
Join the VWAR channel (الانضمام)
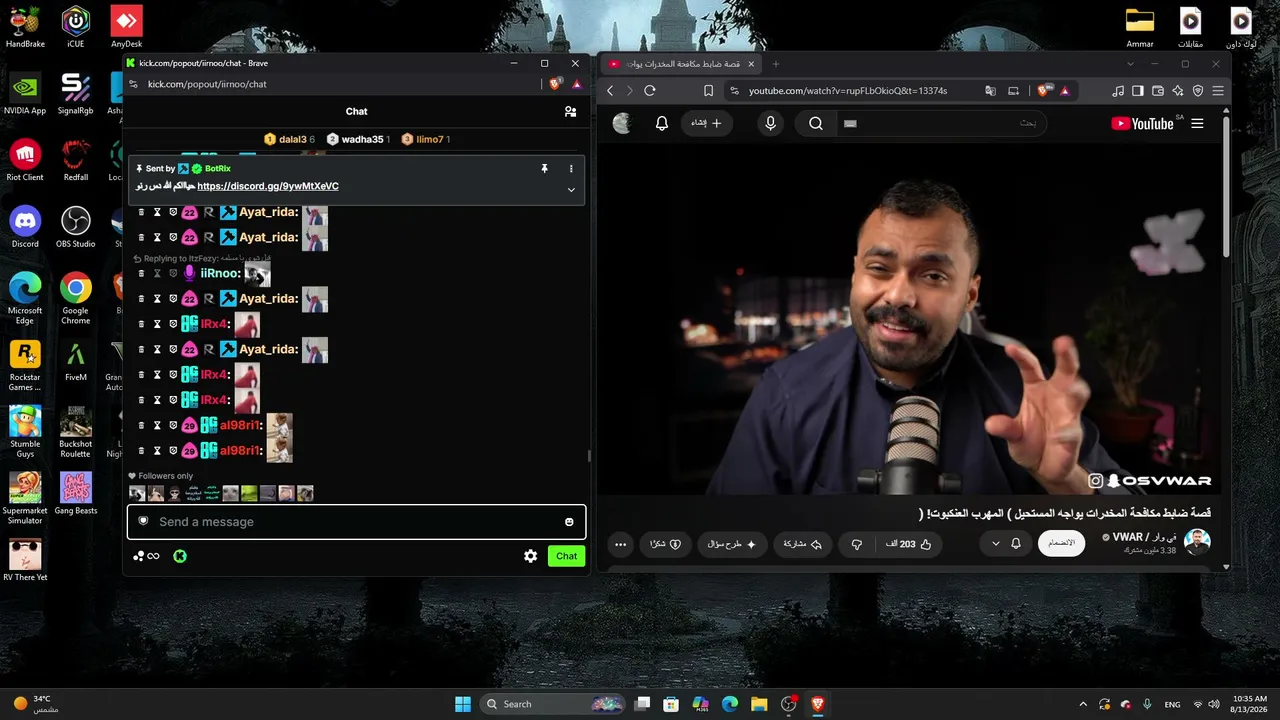coord(1061,543)
